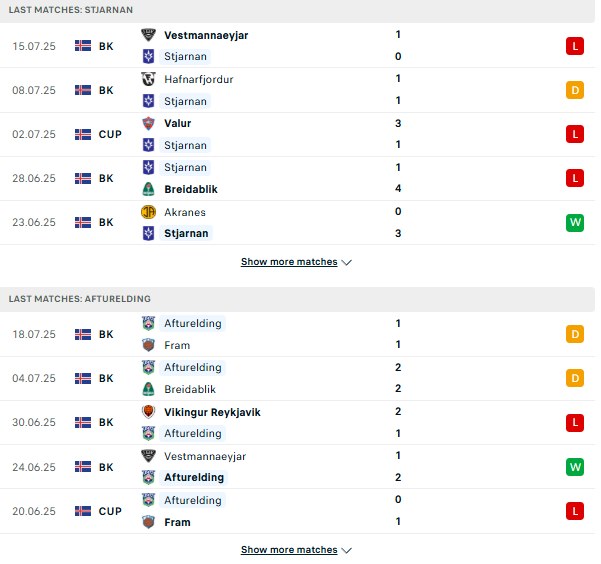Click orange D badge for Hafnarfjordur match
601x564 pixels.
(x=575, y=90)
